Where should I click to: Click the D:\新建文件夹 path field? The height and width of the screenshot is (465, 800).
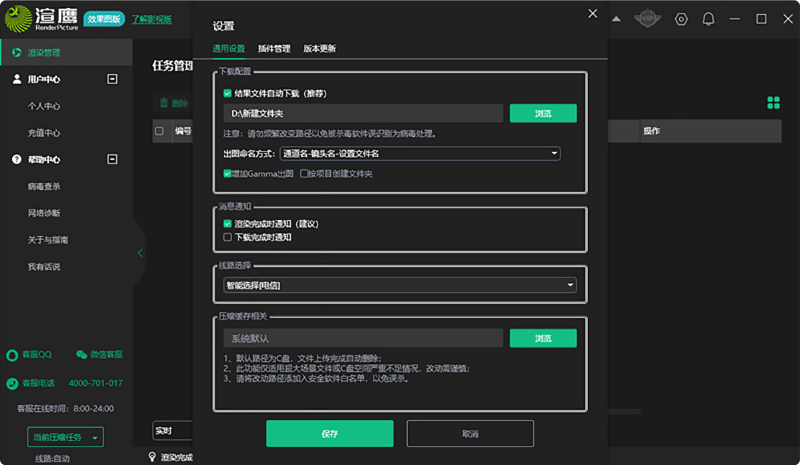pos(363,113)
